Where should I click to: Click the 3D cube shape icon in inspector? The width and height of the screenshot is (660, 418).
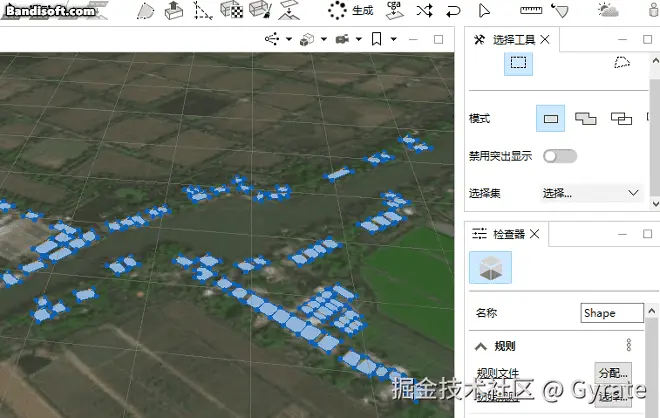(490, 268)
